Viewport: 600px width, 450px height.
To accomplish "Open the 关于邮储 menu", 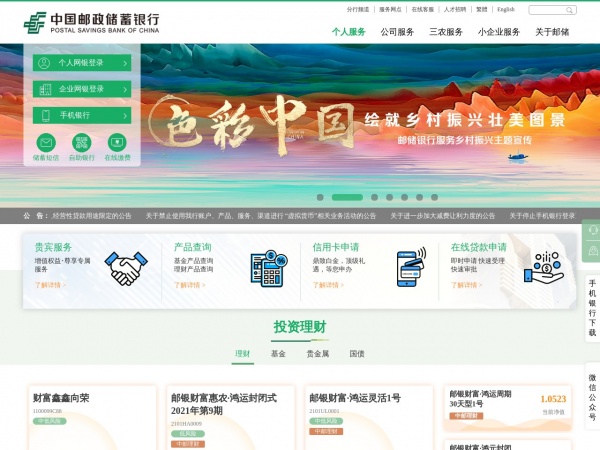I will 552,32.
